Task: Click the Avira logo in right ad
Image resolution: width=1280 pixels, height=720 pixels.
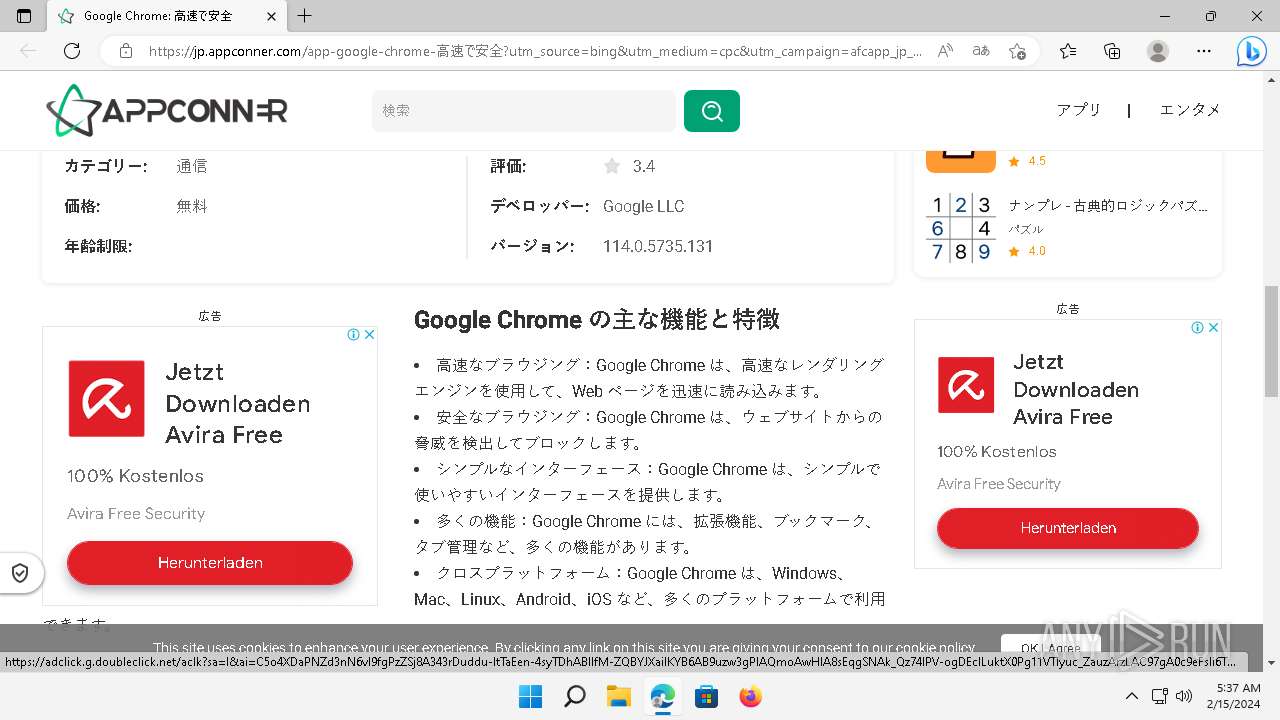Action: coord(966,385)
